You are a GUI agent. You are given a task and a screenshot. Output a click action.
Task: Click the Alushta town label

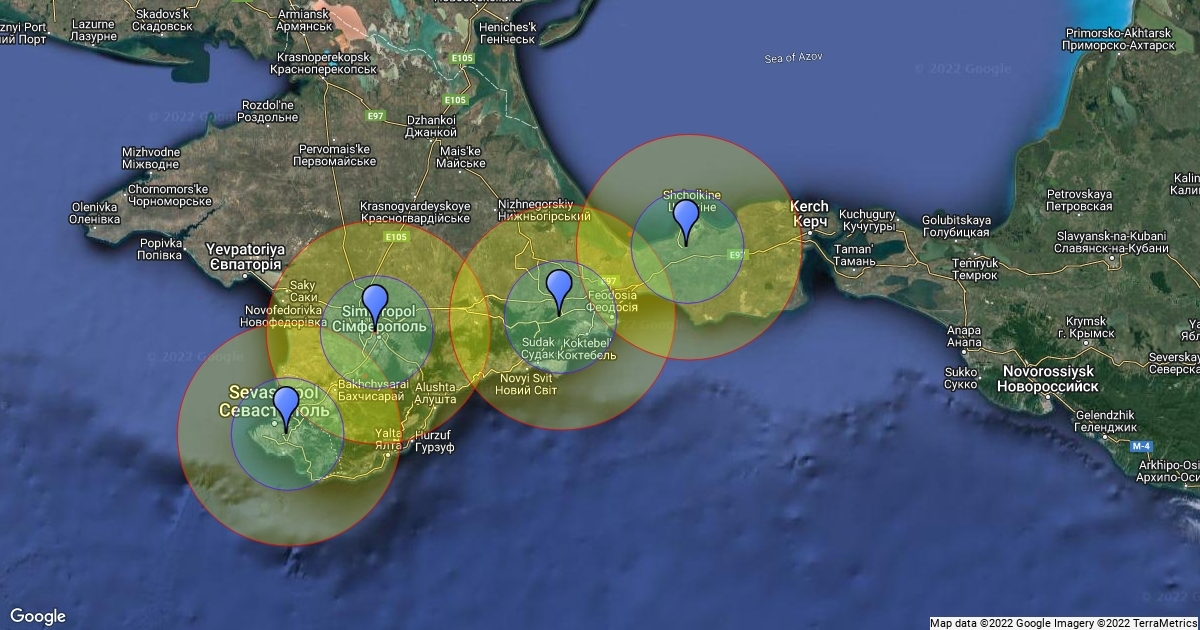pyautogui.click(x=435, y=391)
